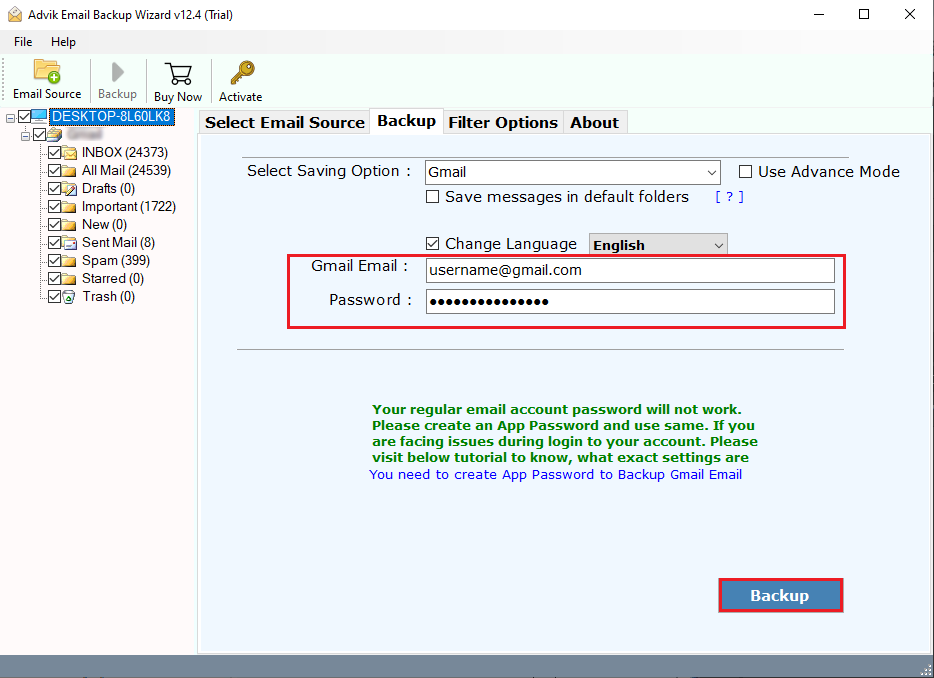Select the Trash (0) label

[x=108, y=296]
